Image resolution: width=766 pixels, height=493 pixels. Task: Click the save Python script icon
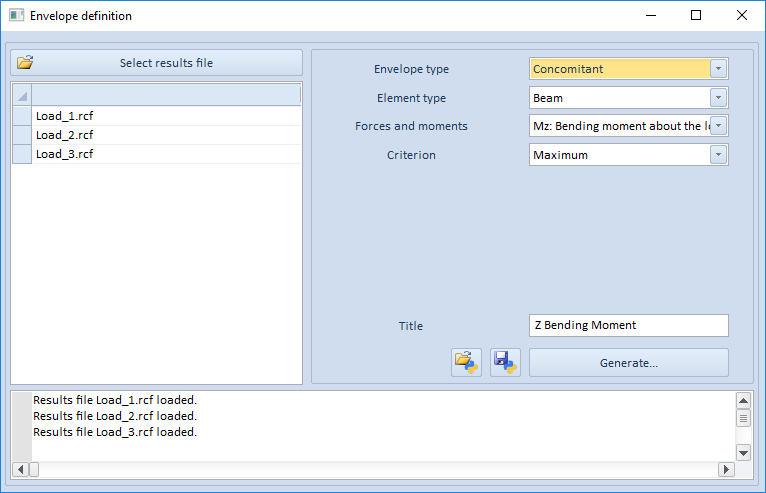505,362
